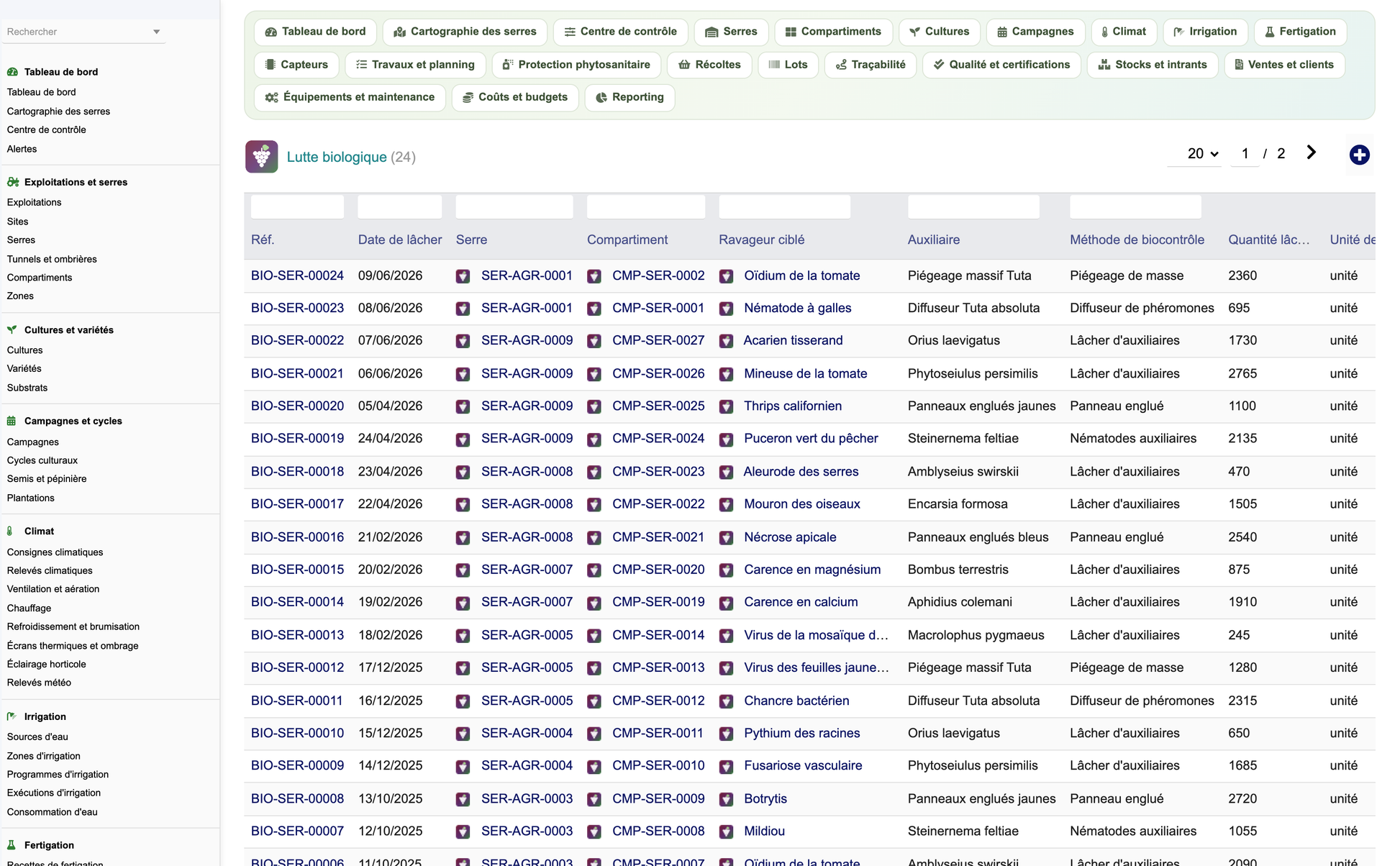Image resolution: width=1400 pixels, height=866 pixels.
Task: Open the Traçabilité tab
Action: tap(871, 65)
